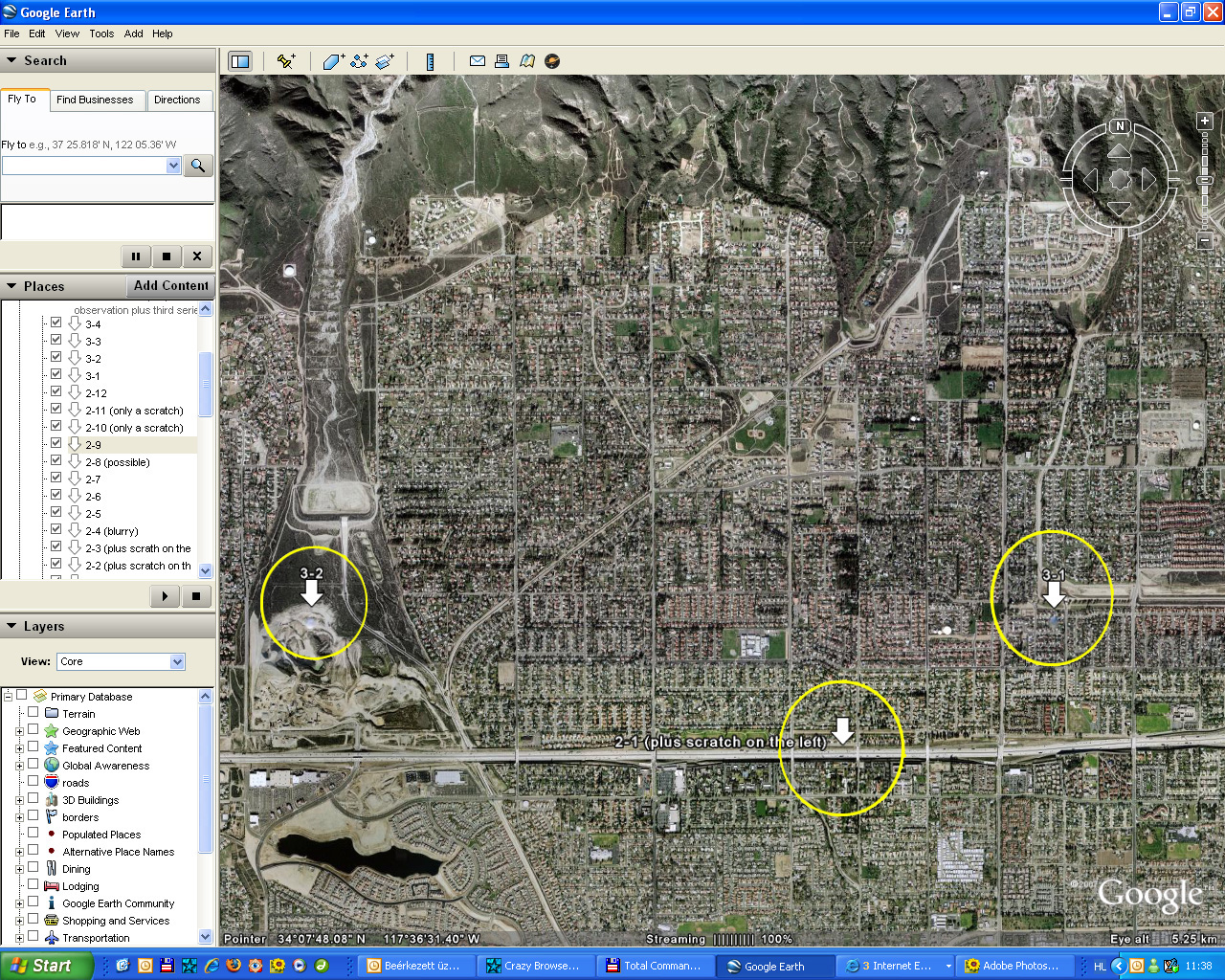Click the X clear button in Search panel

(x=197, y=256)
